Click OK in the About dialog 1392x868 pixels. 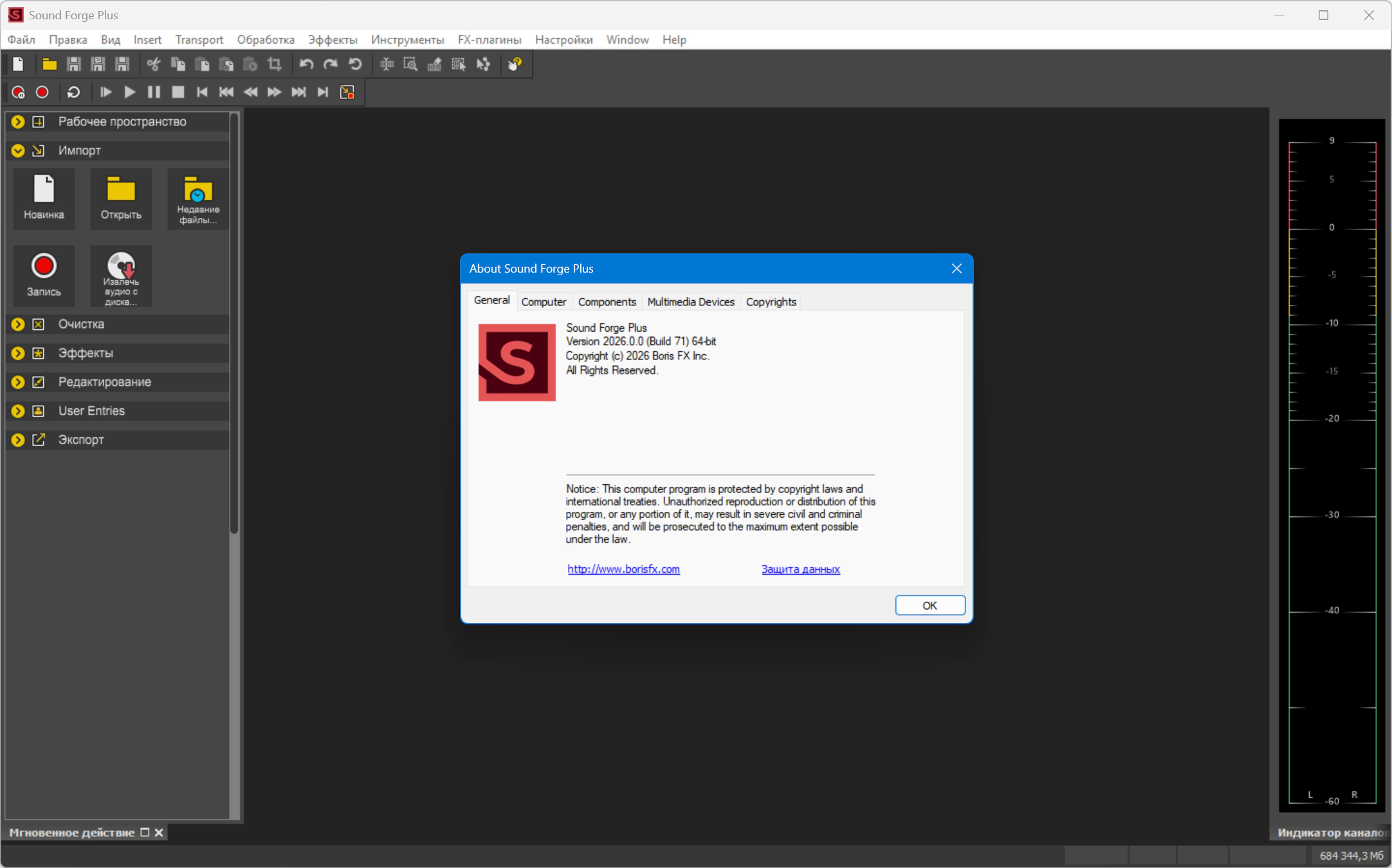coord(930,606)
